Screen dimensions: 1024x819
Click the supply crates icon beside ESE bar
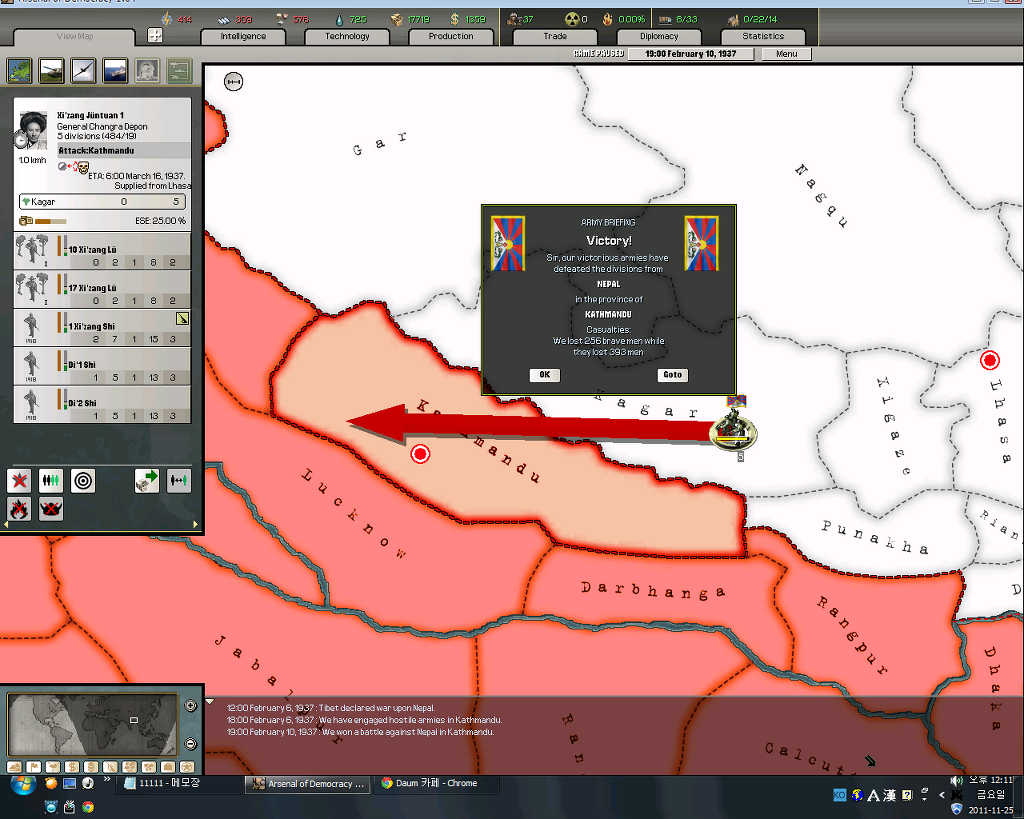(x=25, y=221)
